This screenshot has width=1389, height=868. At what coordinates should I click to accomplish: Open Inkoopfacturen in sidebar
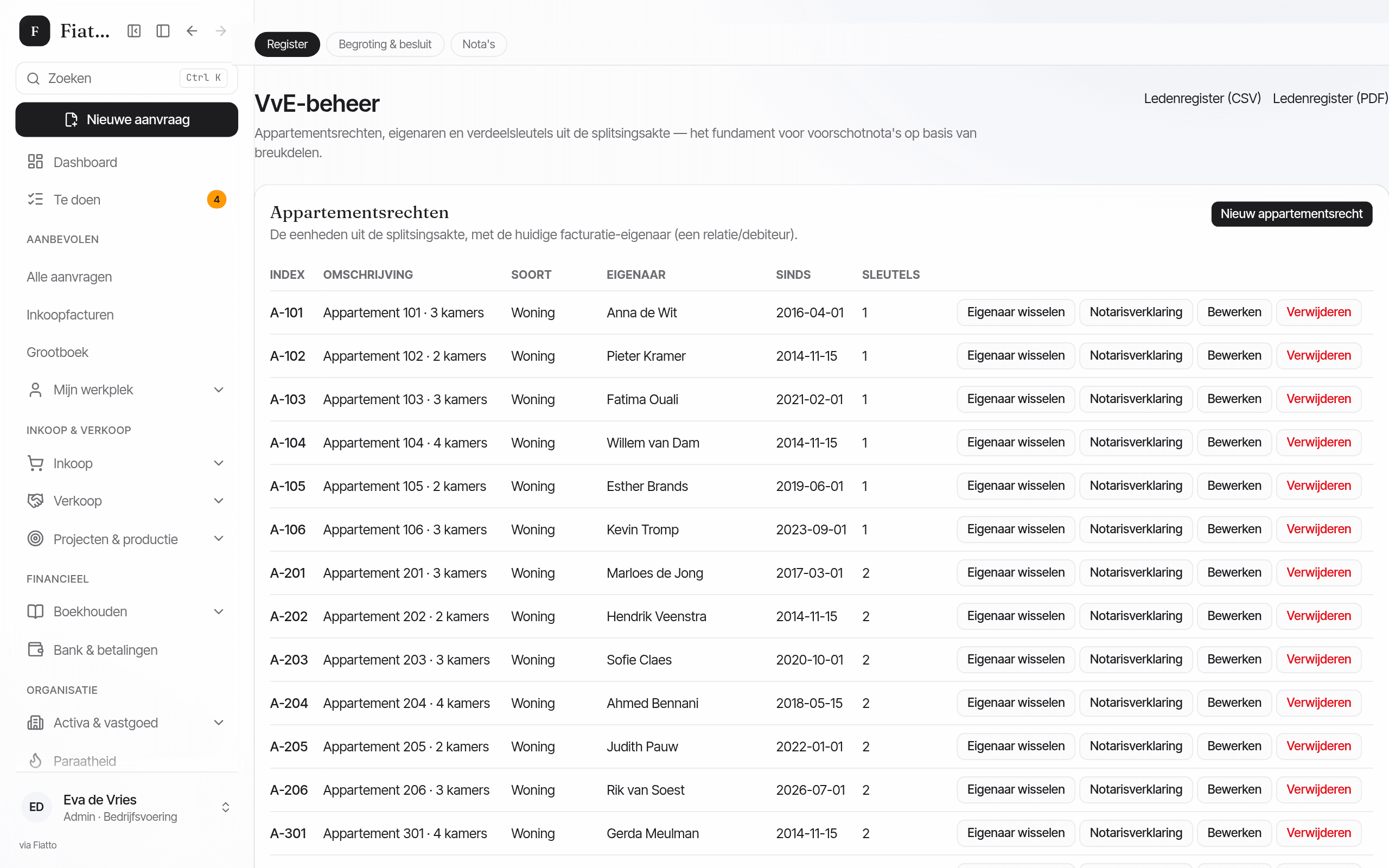click(70, 315)
